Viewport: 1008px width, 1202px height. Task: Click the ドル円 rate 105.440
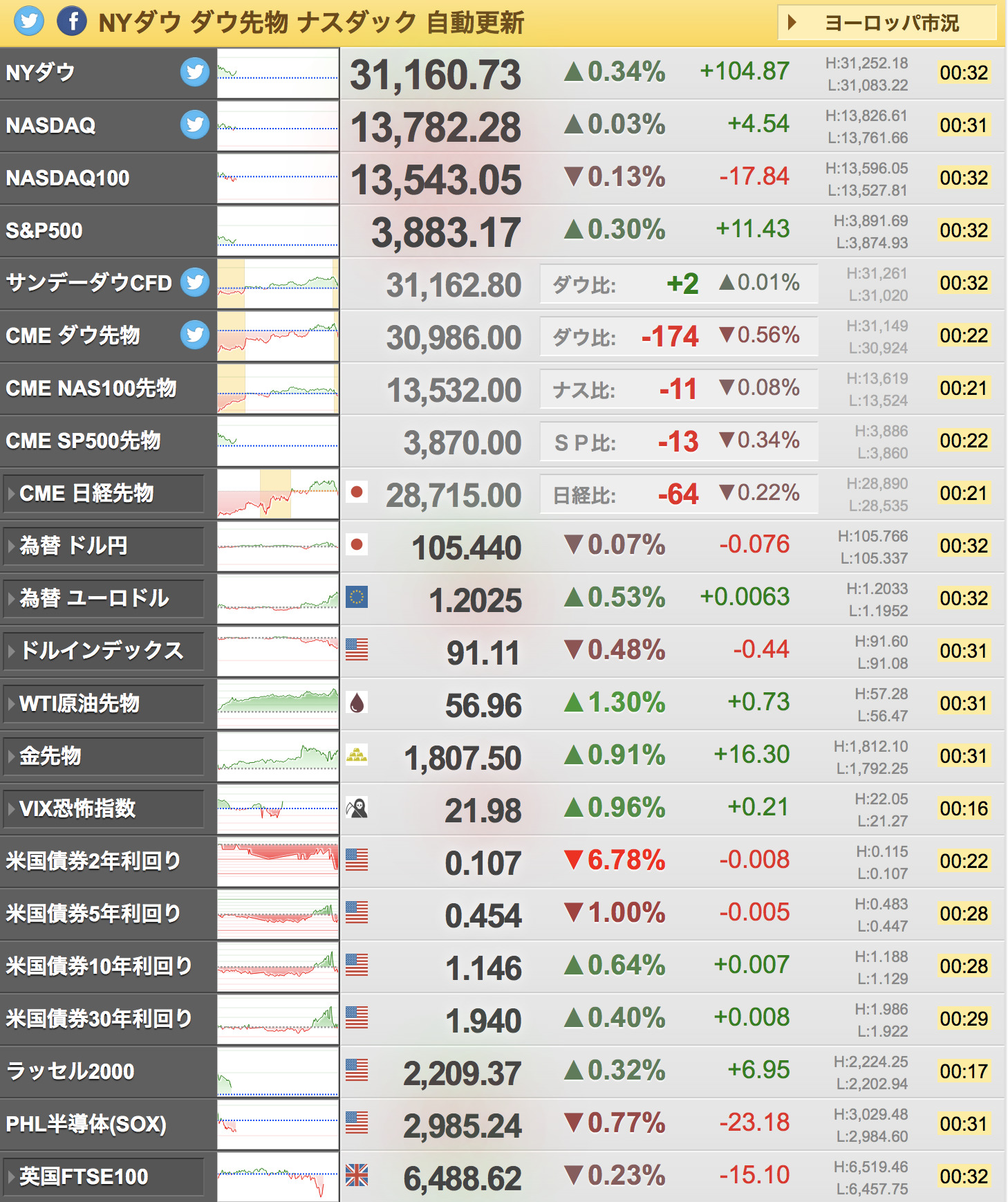(467, 548)
